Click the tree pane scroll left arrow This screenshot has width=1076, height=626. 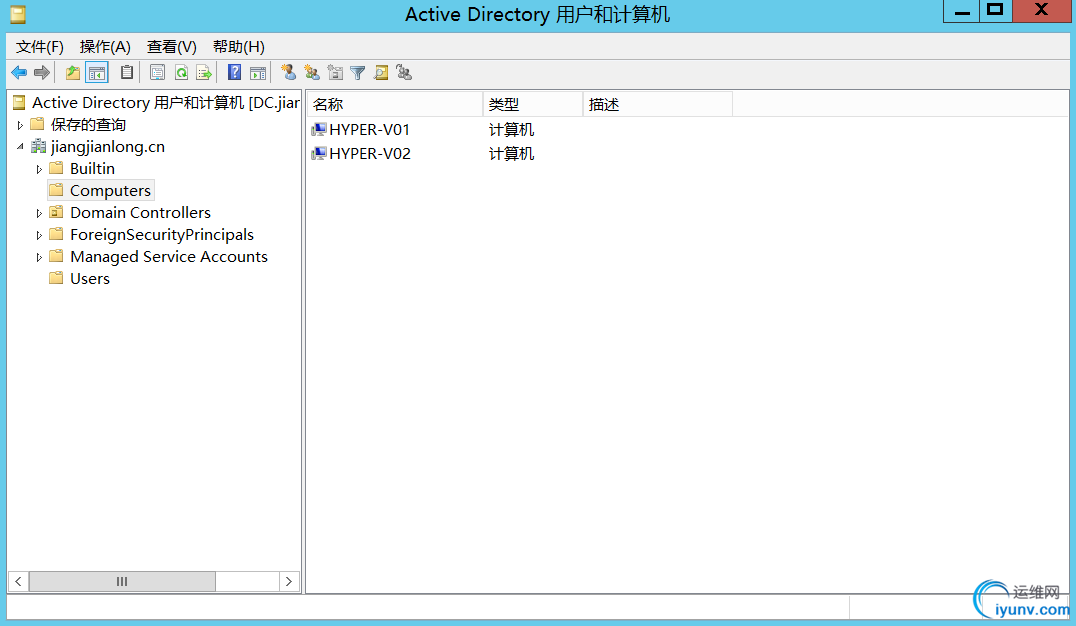click(19, 581)
